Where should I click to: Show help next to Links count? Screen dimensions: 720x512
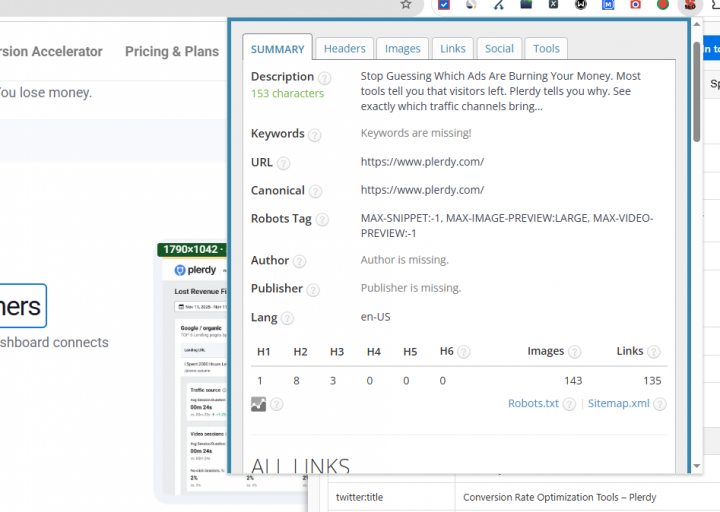coord(653,352)
